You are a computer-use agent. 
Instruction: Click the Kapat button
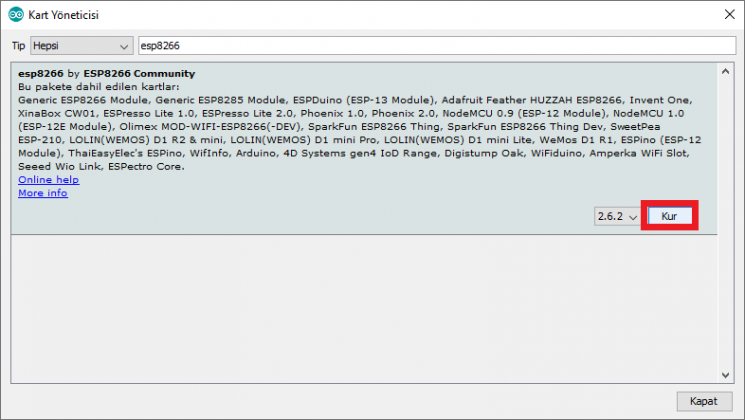point(704,401)
